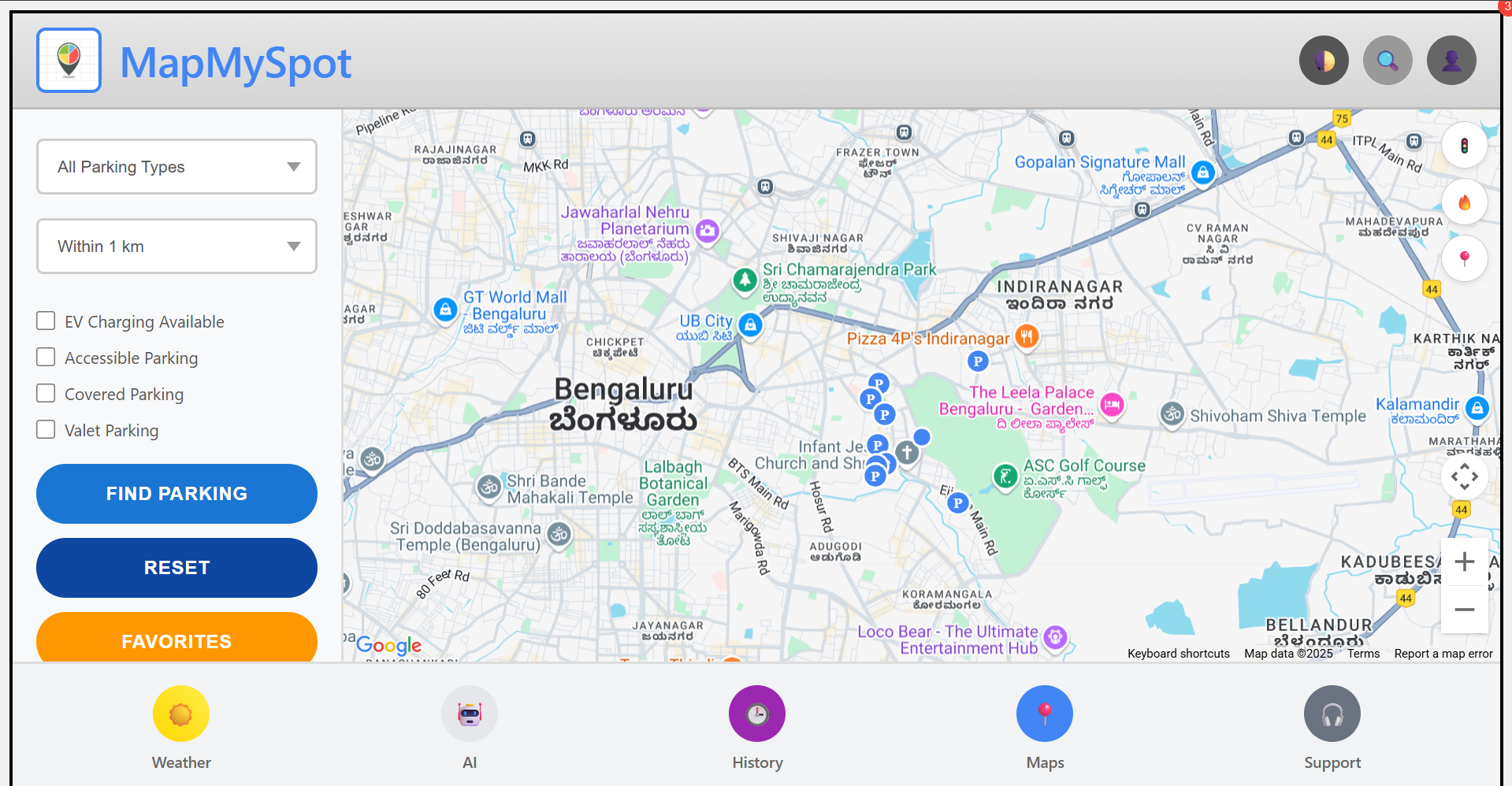Click Shri Bande Mahakali Temple marker
Image resolution: width=1512 pixels, height=786 pixels.
(489, 488)
